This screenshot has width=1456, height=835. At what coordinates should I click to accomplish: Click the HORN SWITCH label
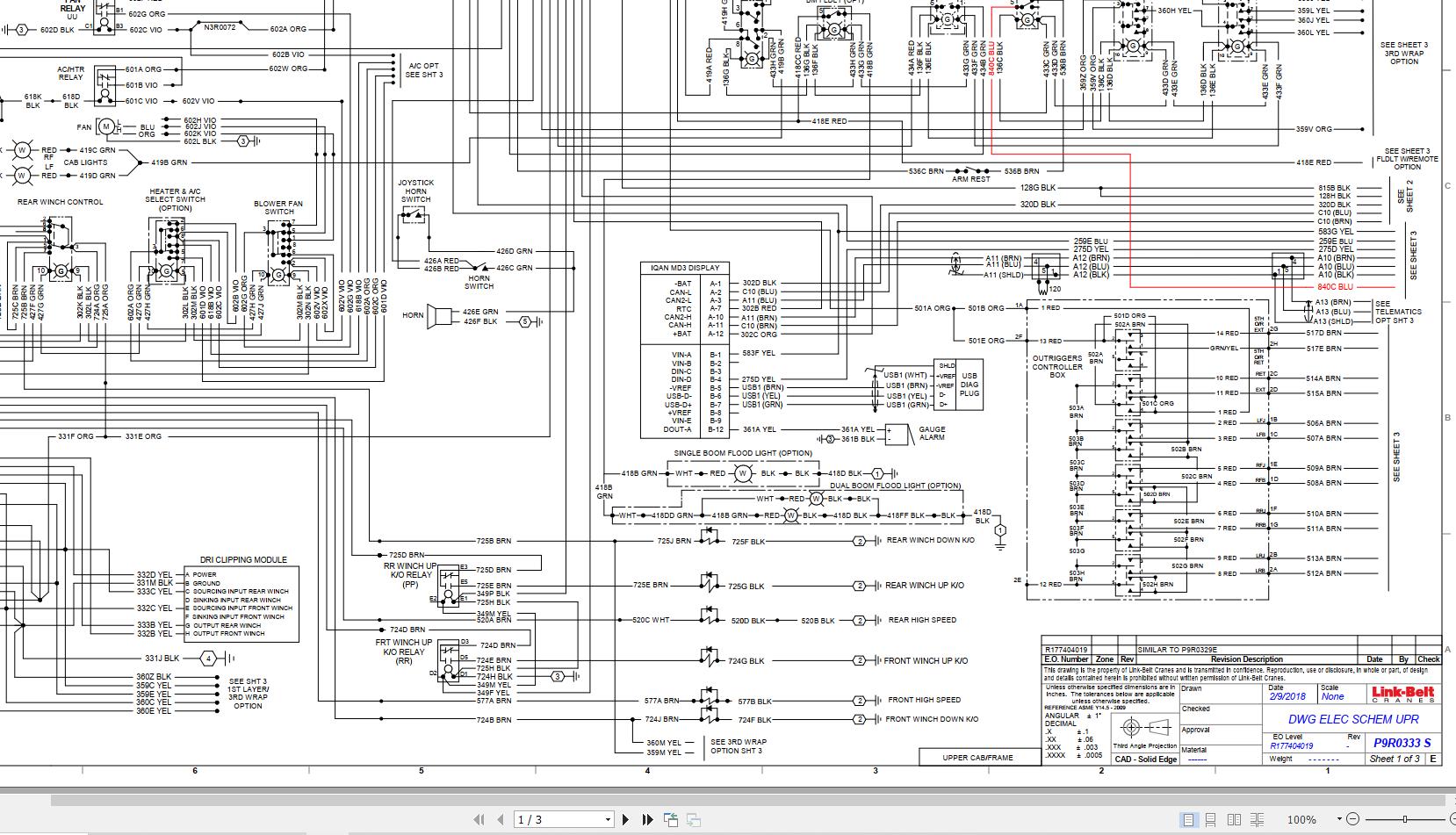point(479,282)
